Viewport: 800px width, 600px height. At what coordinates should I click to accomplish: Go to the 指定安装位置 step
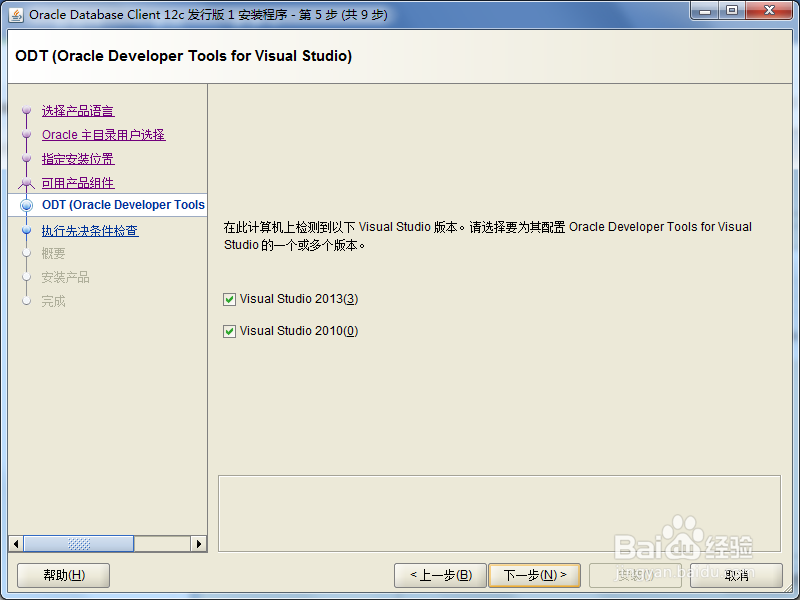click(x=78, y=159)
